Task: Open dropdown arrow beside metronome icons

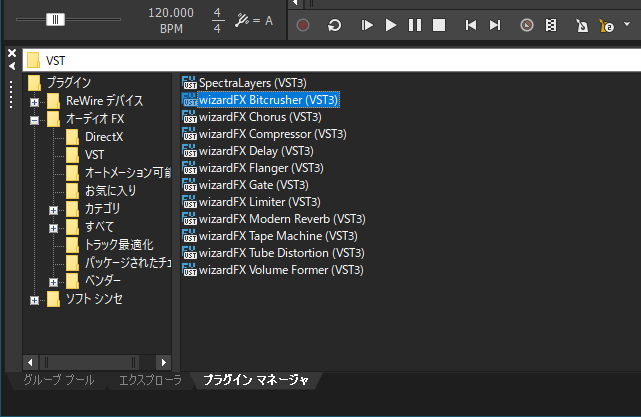Action: (627, 24)
